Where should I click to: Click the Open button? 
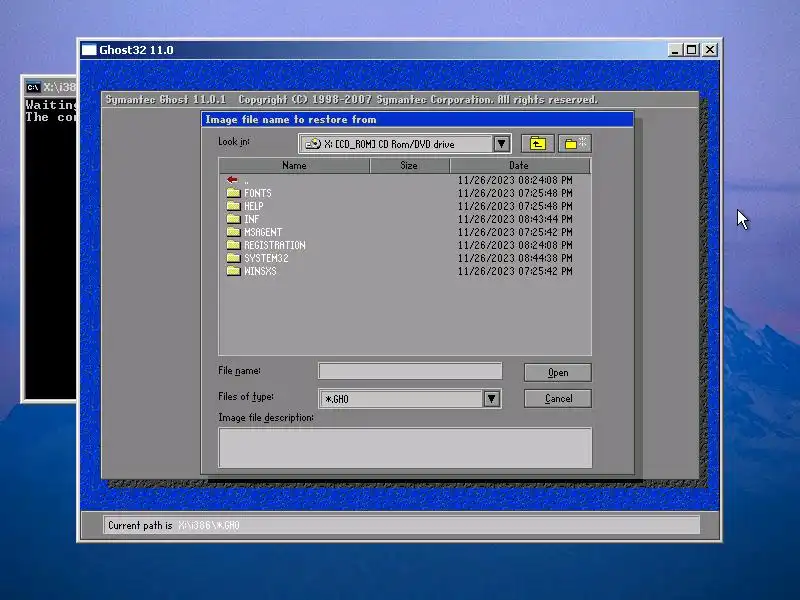(x=558, y=372)
